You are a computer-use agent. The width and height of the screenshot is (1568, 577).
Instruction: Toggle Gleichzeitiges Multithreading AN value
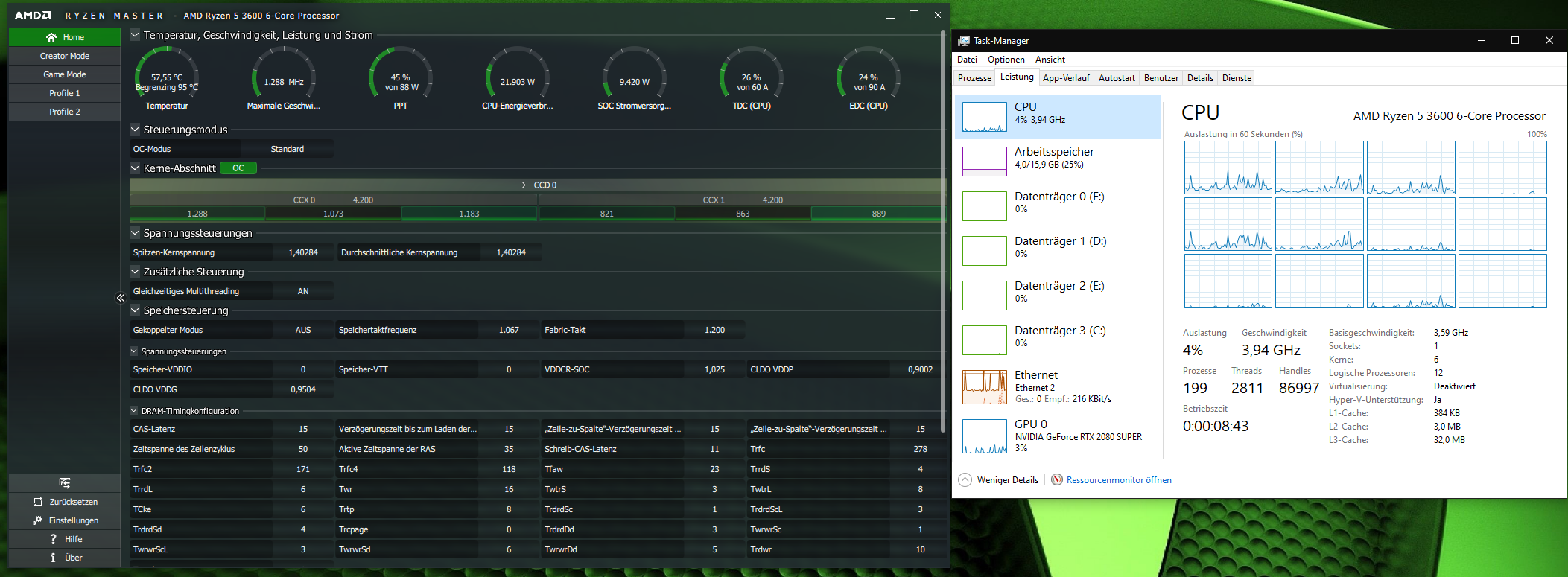click(303, 291)
